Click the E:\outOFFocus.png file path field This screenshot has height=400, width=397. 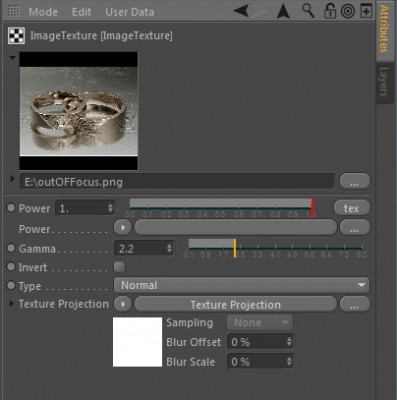(x=177, y=182)
